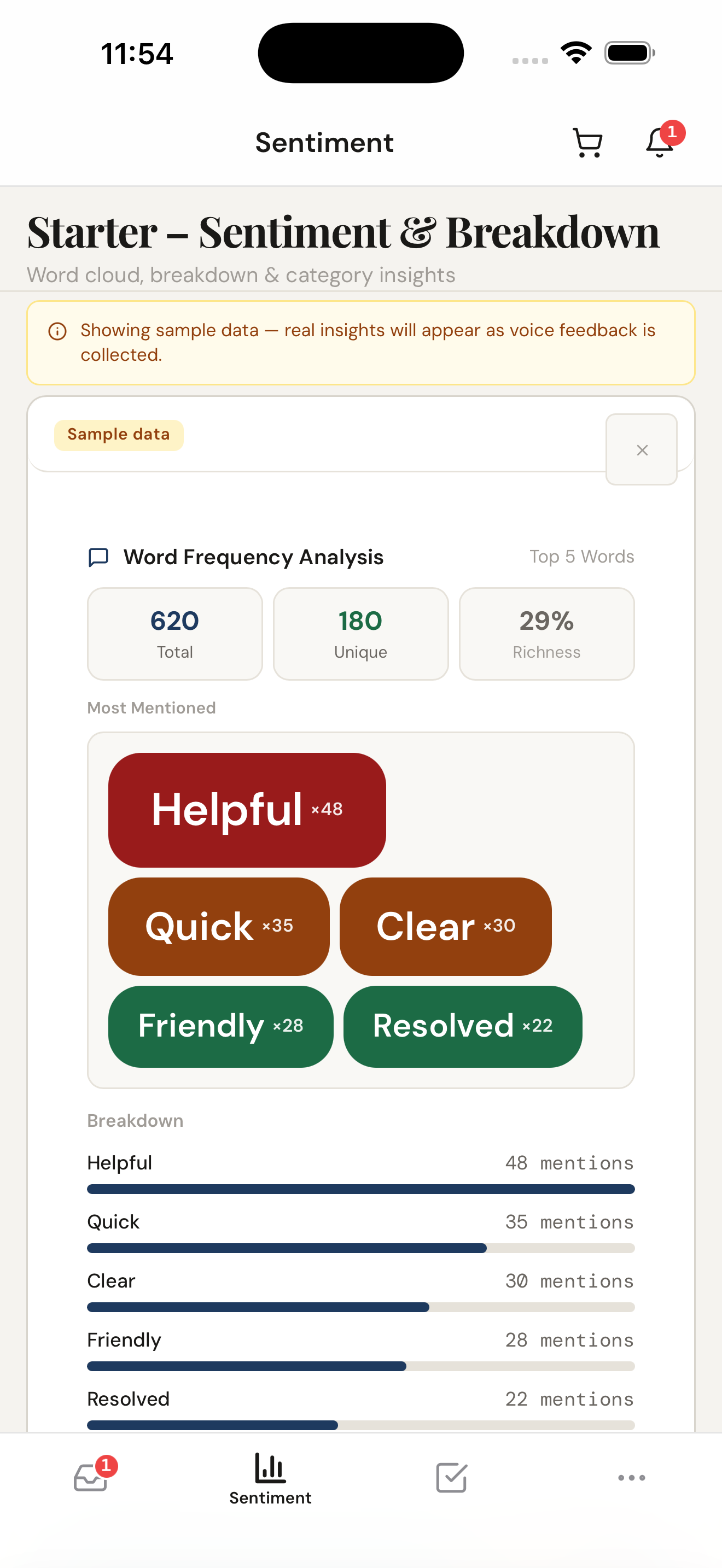Click the Clear ×30 word chip
This screenshot has width=722, height=1568.
(445, 926)
